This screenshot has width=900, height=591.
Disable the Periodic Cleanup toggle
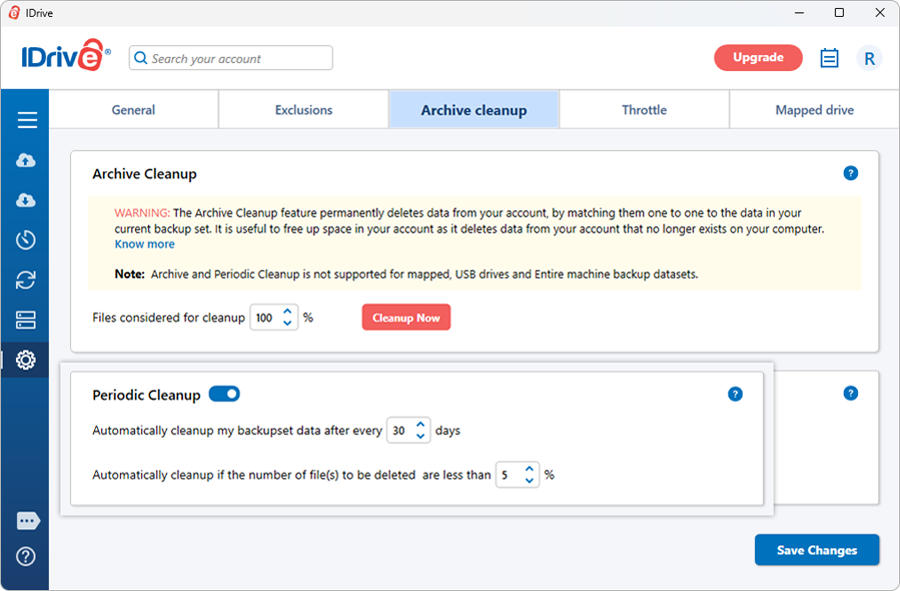(224, 394)
